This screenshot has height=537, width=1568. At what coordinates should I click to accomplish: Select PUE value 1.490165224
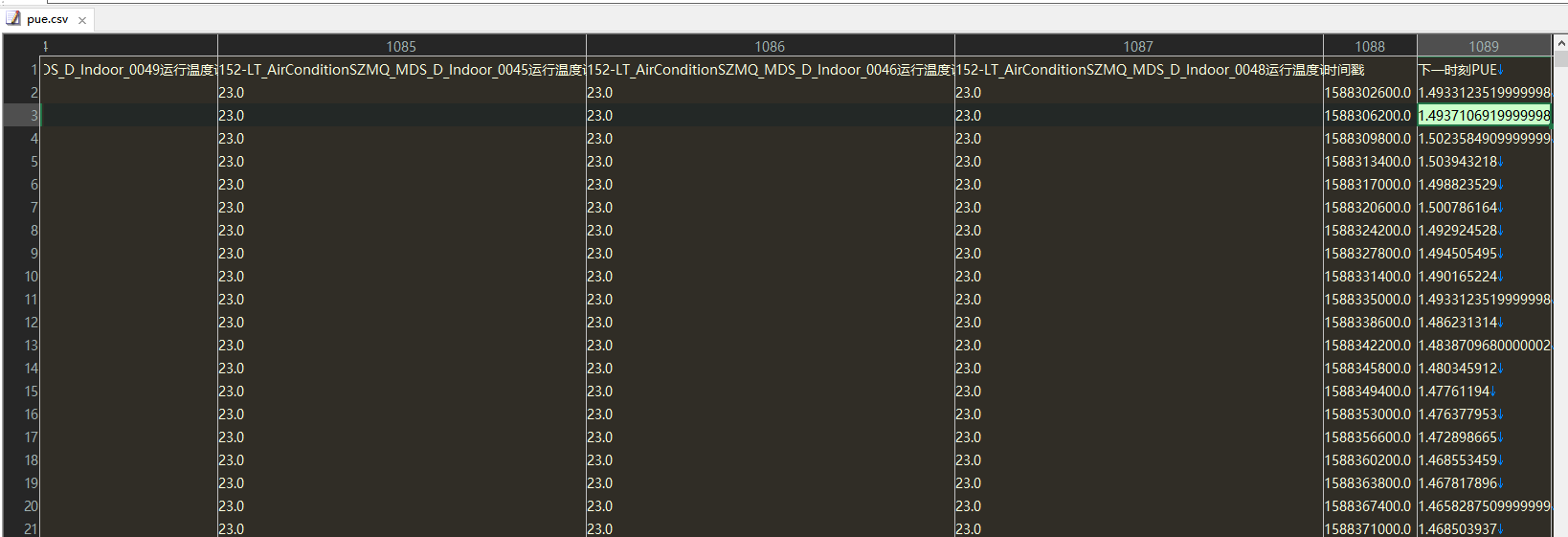pyautogui.click(x=1484, y=277)
